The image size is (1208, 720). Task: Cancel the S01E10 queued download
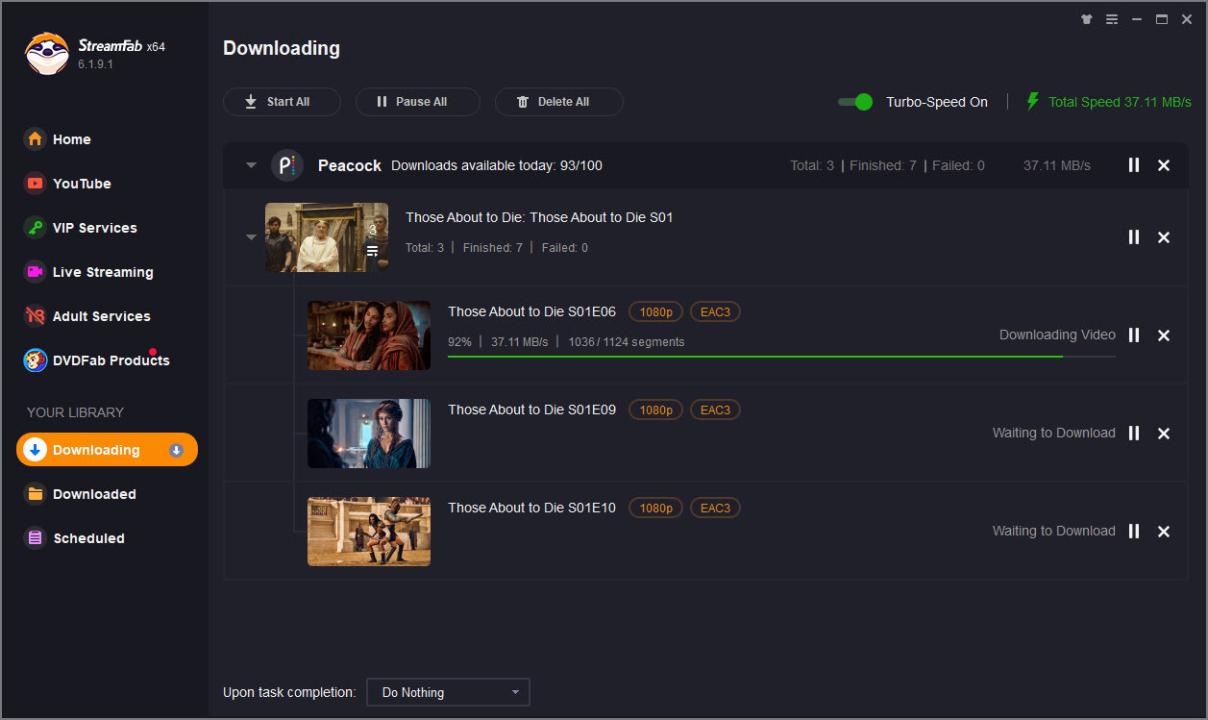1164,531
